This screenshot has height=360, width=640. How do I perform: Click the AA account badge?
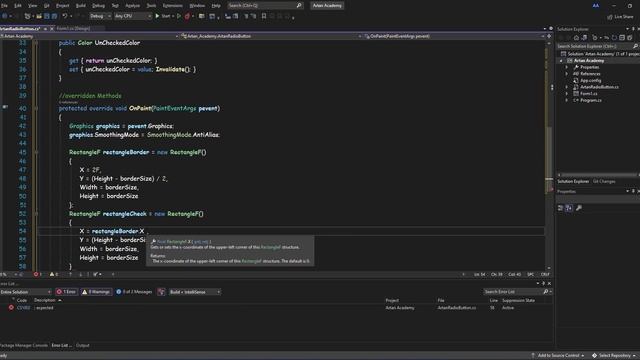point(596,5)
